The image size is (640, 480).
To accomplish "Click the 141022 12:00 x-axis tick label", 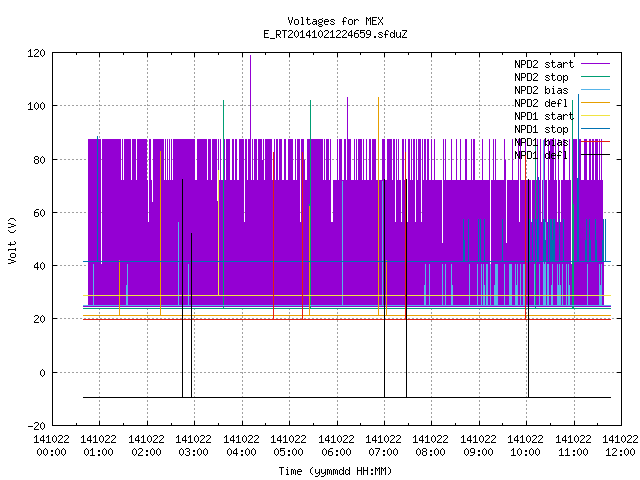I will point(620,446).
